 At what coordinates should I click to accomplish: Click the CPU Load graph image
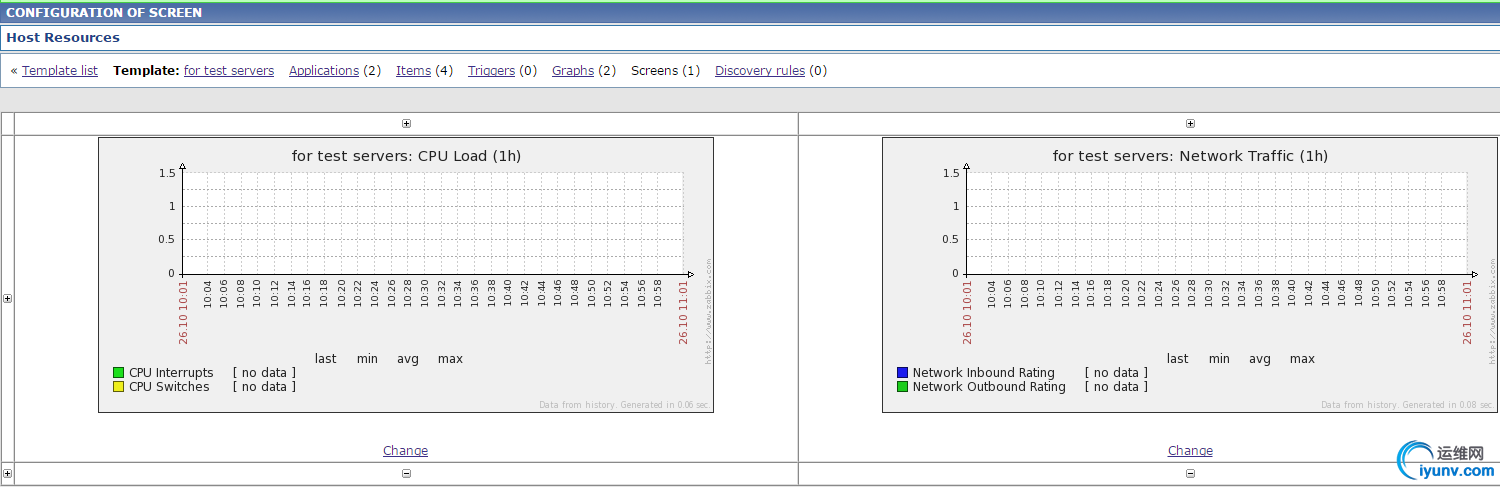[x=406, y=275]
